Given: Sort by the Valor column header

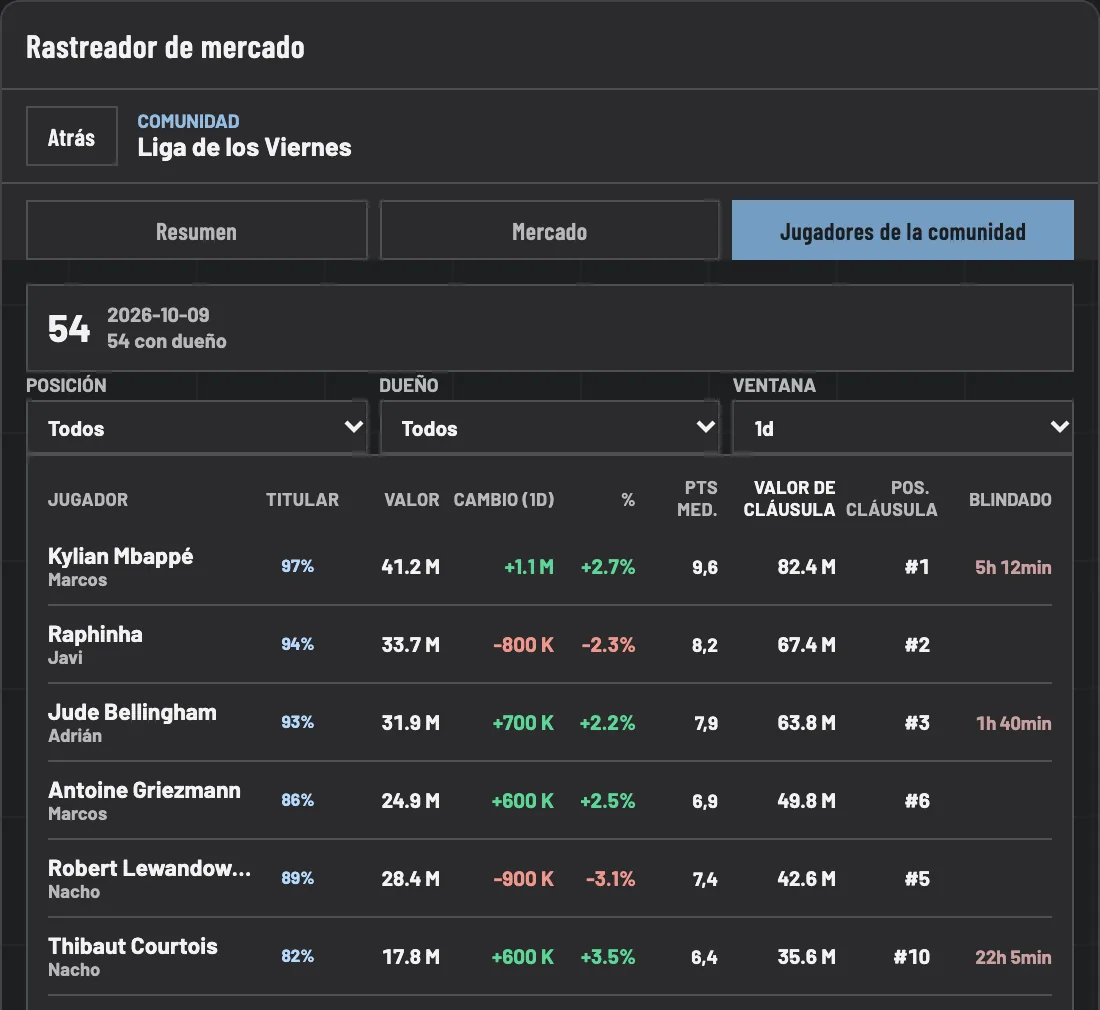Looking at the screenshot, I should coord(412,499).
